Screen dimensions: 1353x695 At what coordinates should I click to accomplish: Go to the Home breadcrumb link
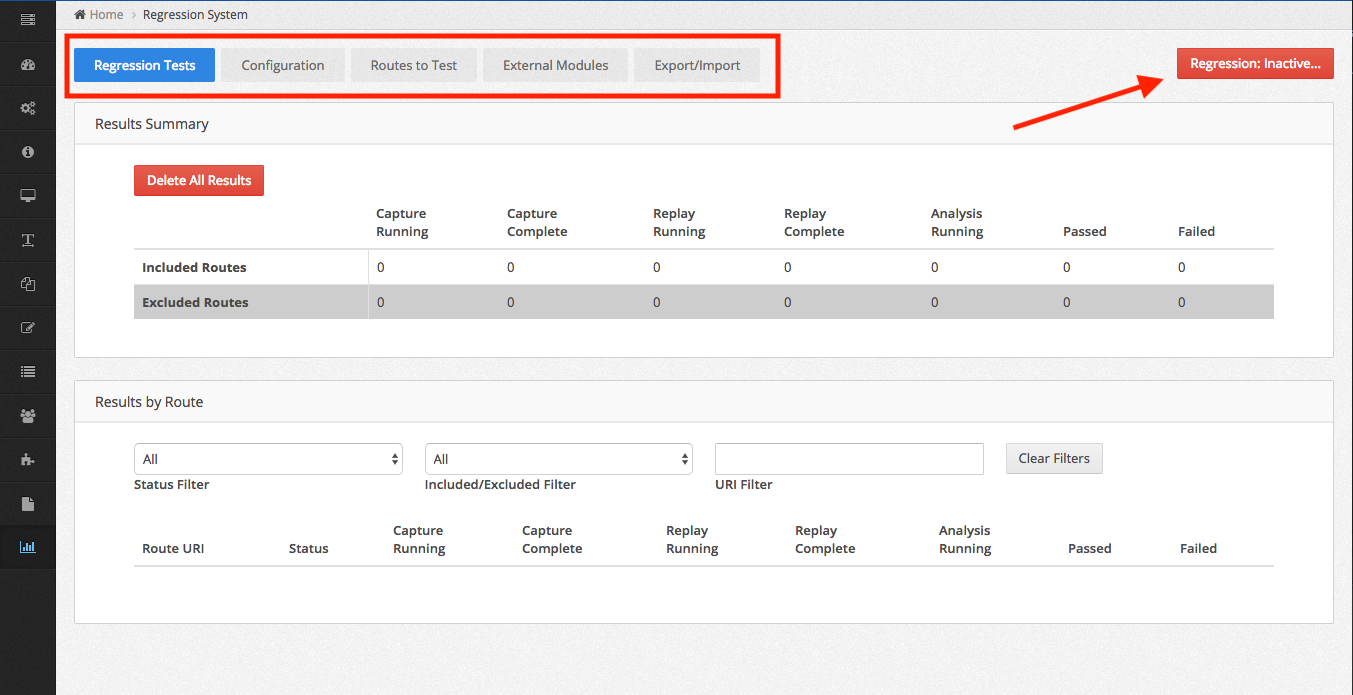click(99, 15)
